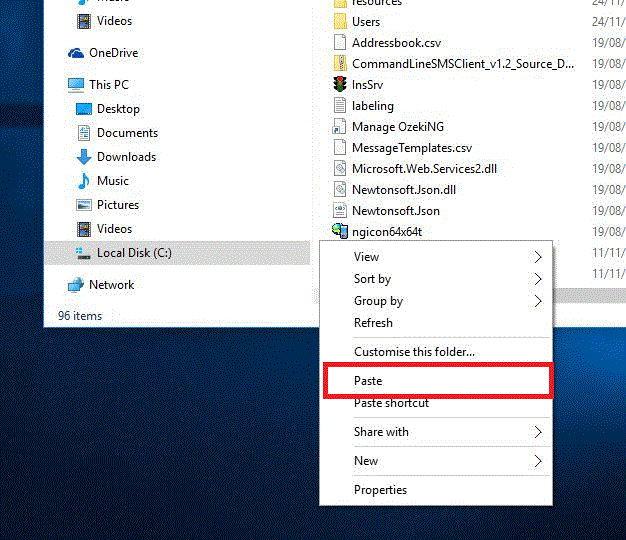Viewport: 626px width, 540px height.
Task: Select the MessageTemplates.csv file name
Action: [x=412, y=148]
